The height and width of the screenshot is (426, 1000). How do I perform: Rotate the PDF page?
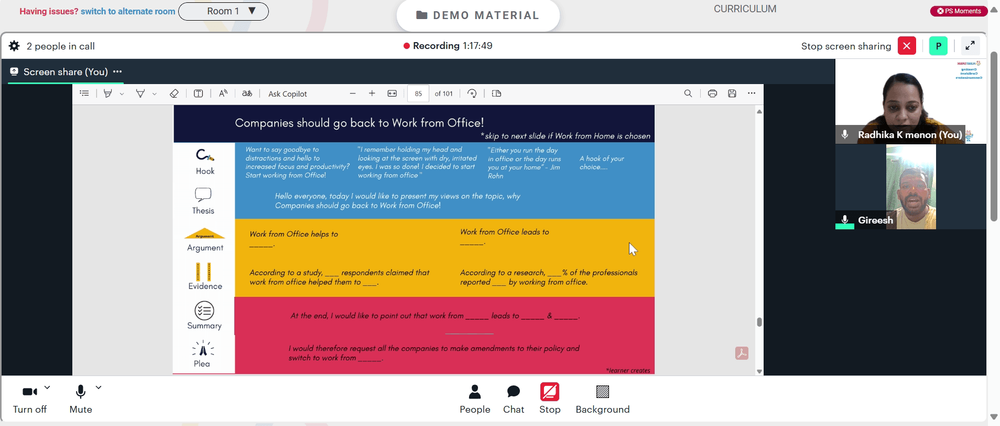472,93
